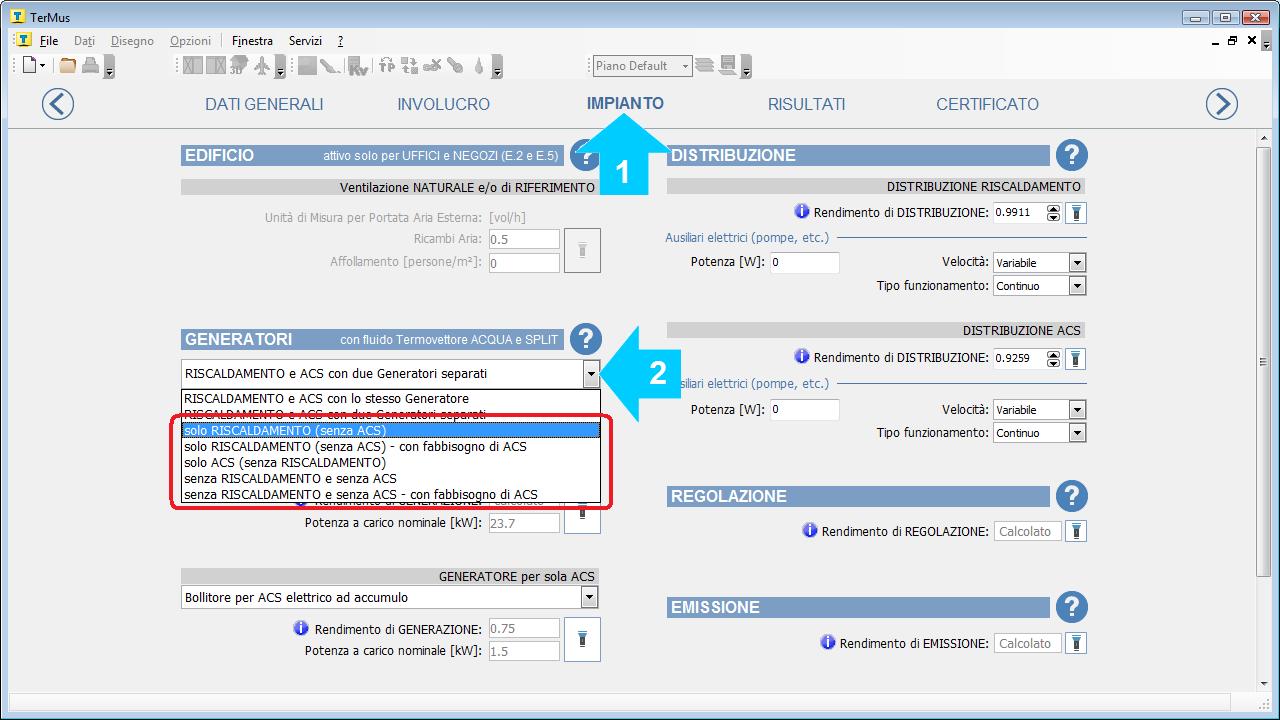Open help for the DISTRIBUZIONE section
The image size is (1280, 720).
1071,155
